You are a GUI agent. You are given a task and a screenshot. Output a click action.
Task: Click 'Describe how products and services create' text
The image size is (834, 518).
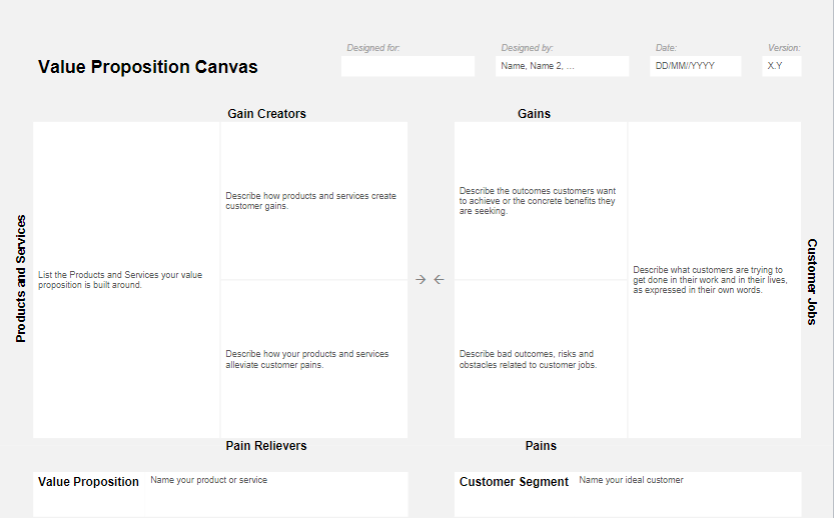click(x=311, y=201)
